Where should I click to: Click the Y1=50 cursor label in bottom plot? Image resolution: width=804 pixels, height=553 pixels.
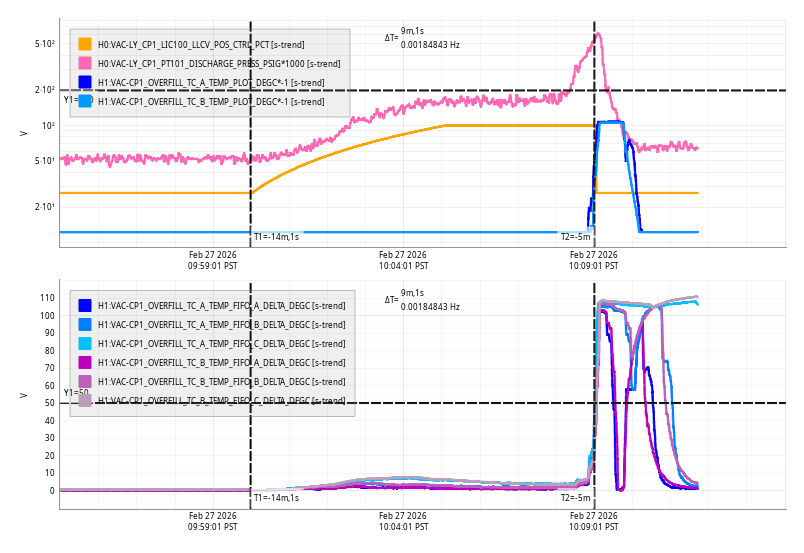76,393
